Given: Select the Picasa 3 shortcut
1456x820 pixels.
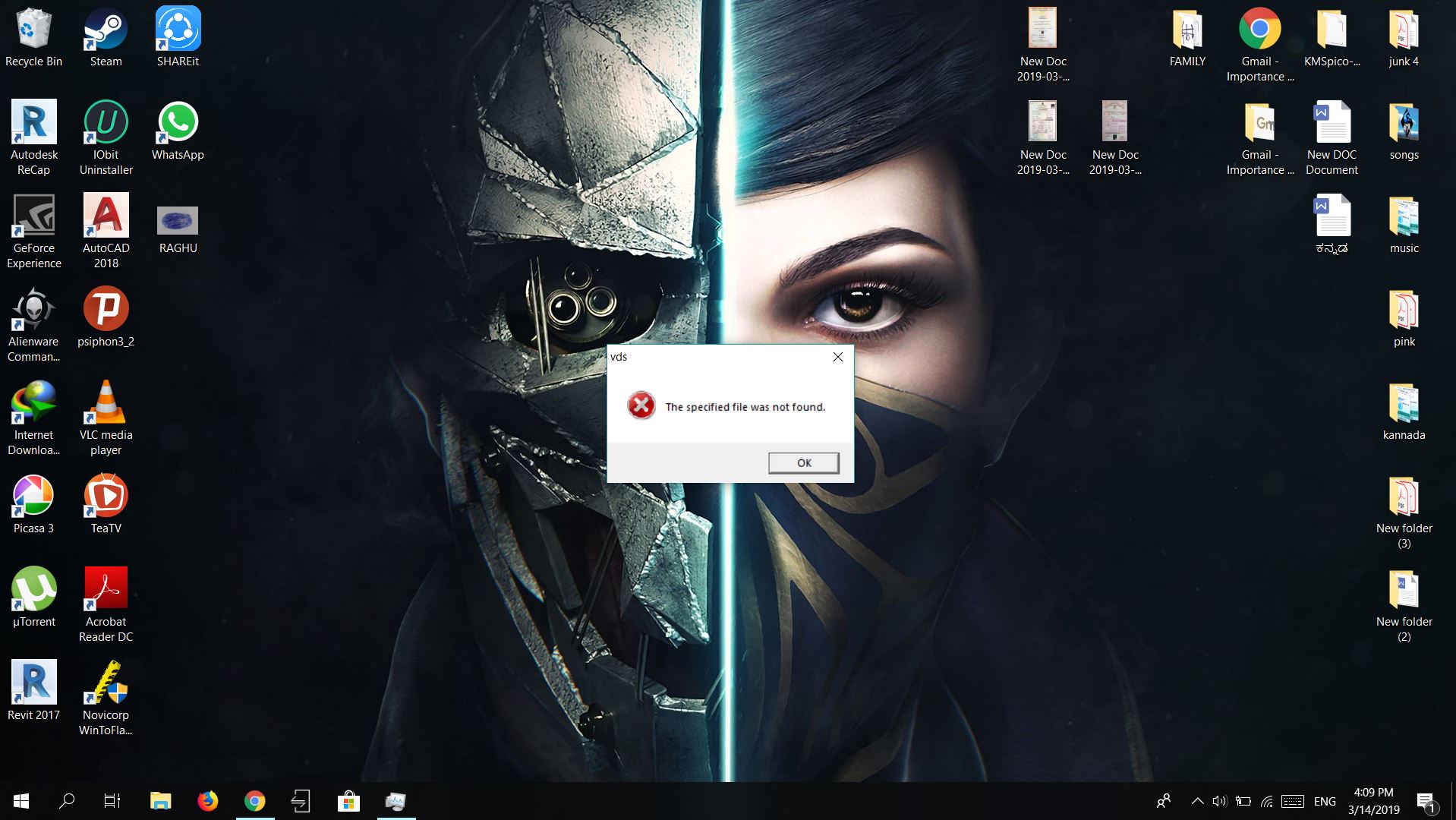Looking at the screenshot, I should point(33,504).
